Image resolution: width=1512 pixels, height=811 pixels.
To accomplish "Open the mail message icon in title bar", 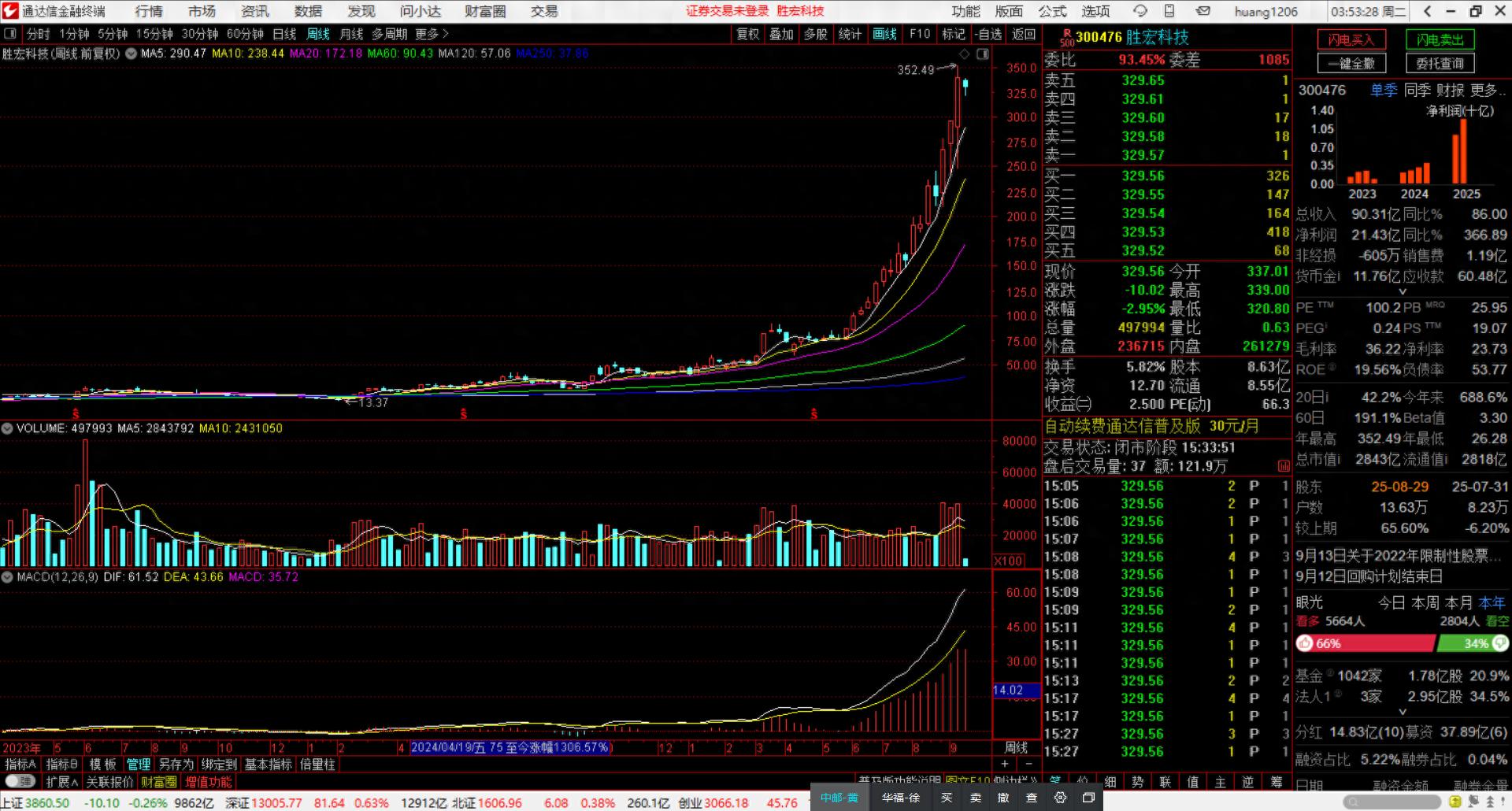I will [x=1203, y=11].
